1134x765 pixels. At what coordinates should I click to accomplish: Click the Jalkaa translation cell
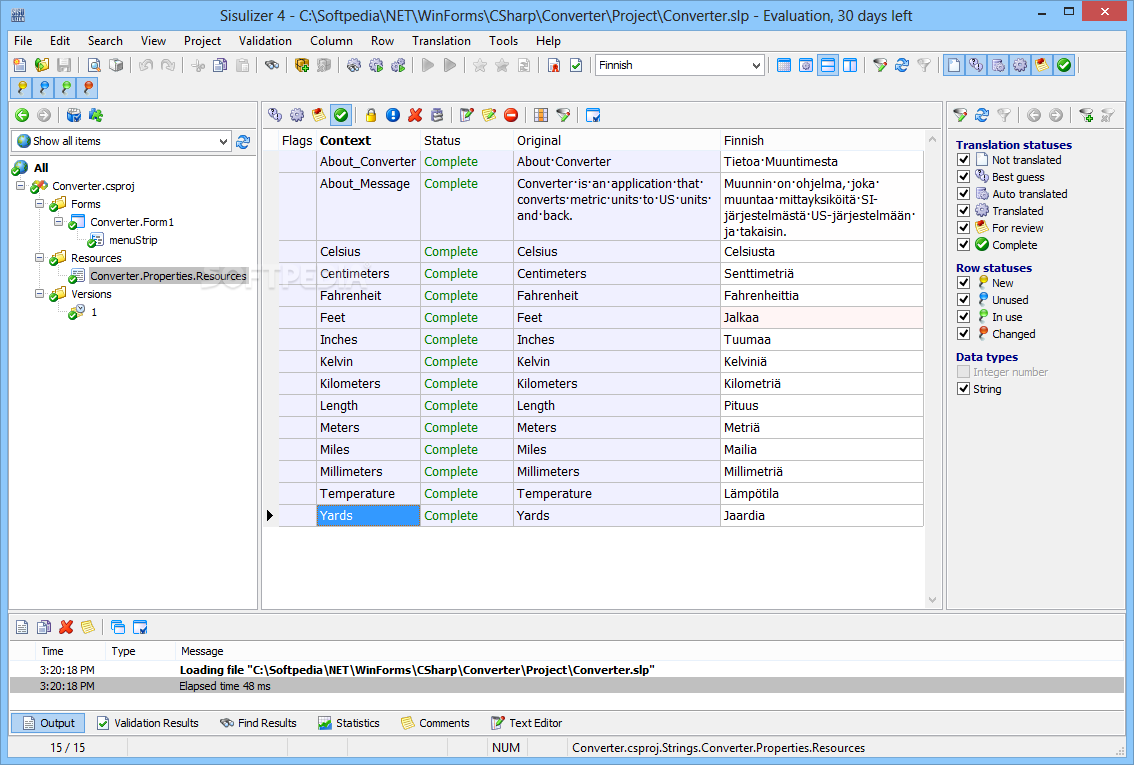822,317
